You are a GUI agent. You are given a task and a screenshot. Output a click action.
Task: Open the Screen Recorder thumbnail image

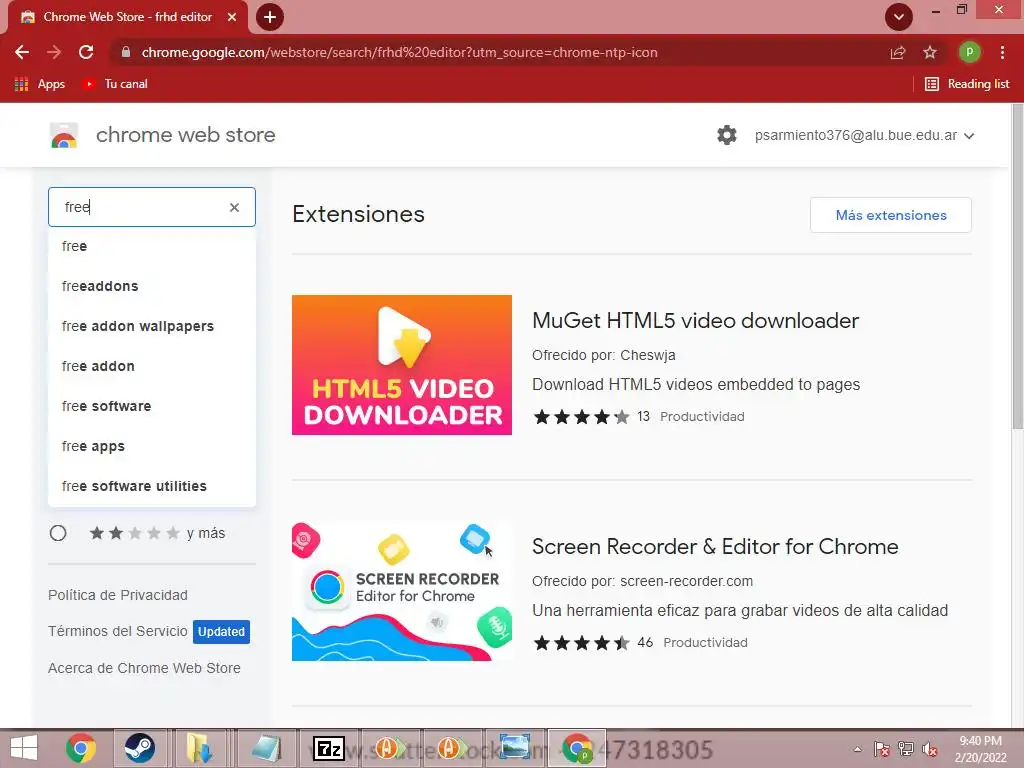tap(402, 591)
